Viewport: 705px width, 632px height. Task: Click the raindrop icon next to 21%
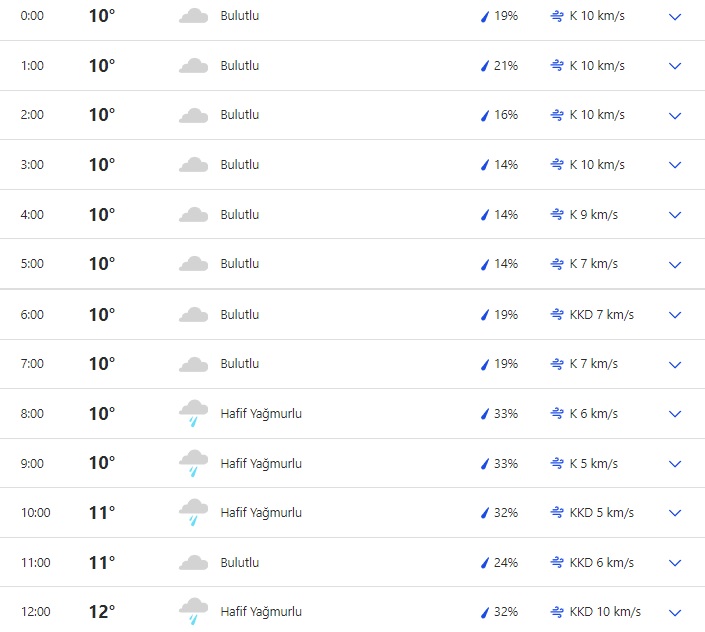[484, 66]
